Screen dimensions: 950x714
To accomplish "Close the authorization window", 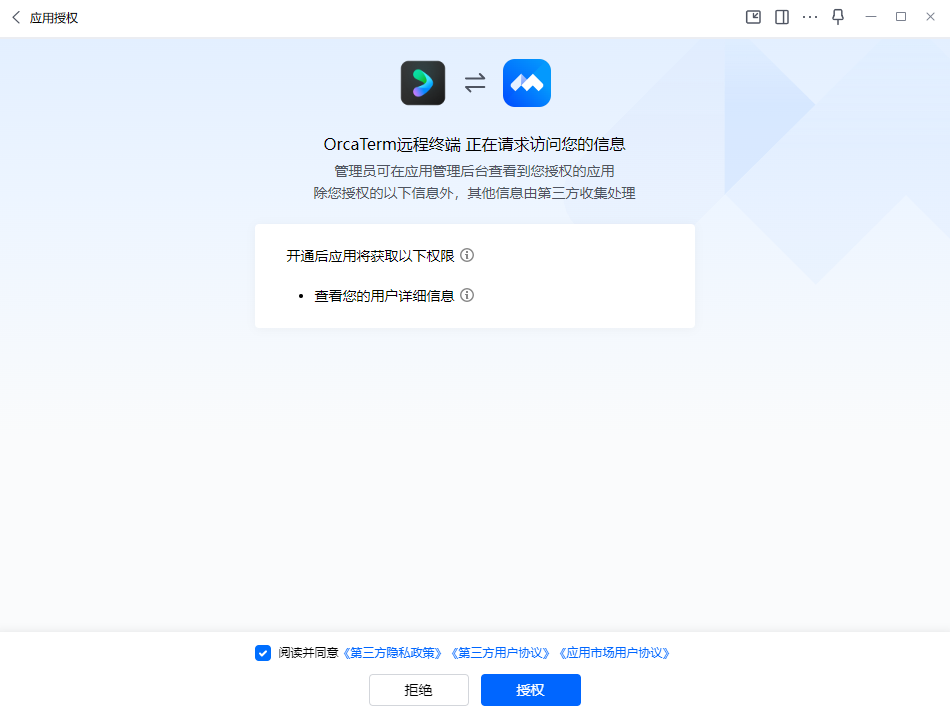I will [930, 17].
